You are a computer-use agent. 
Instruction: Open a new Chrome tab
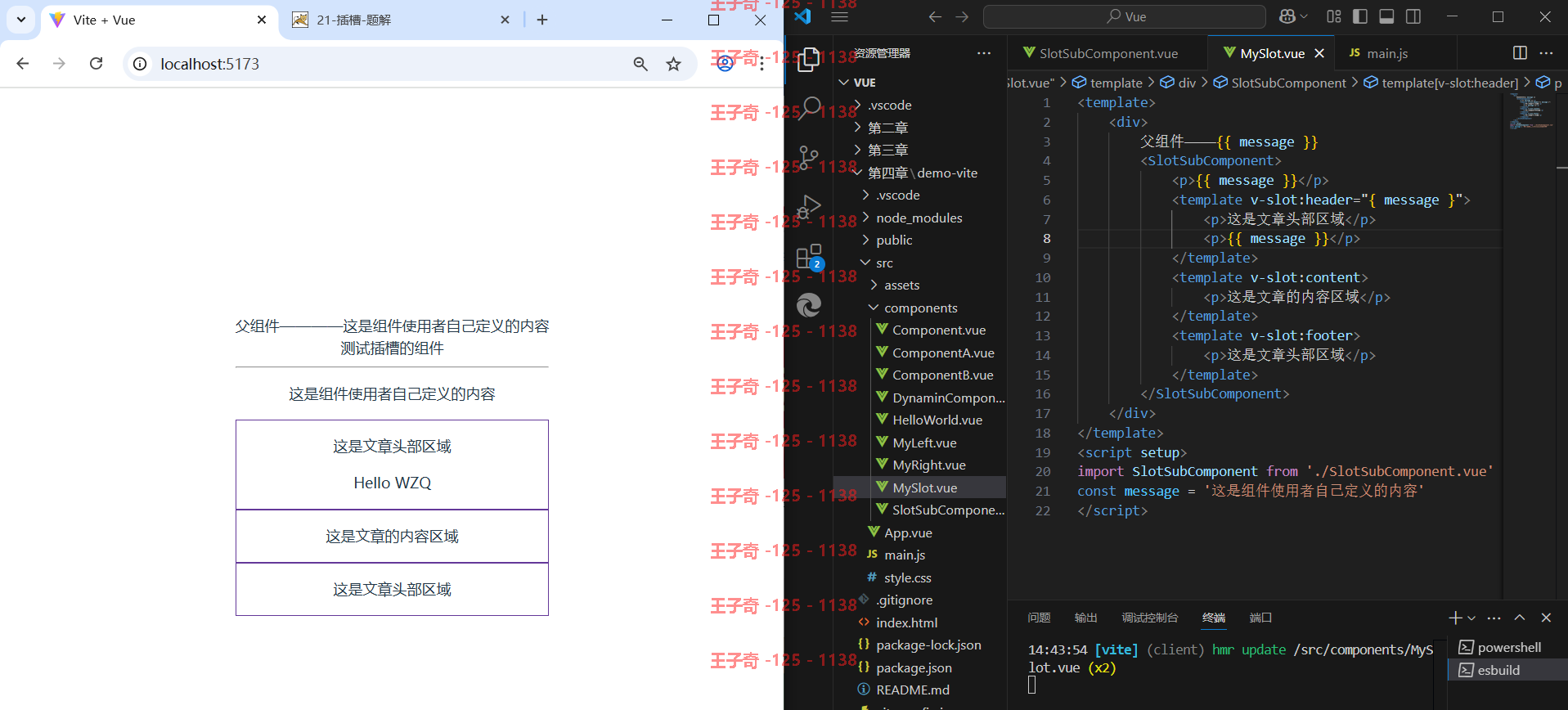point(542,20)
